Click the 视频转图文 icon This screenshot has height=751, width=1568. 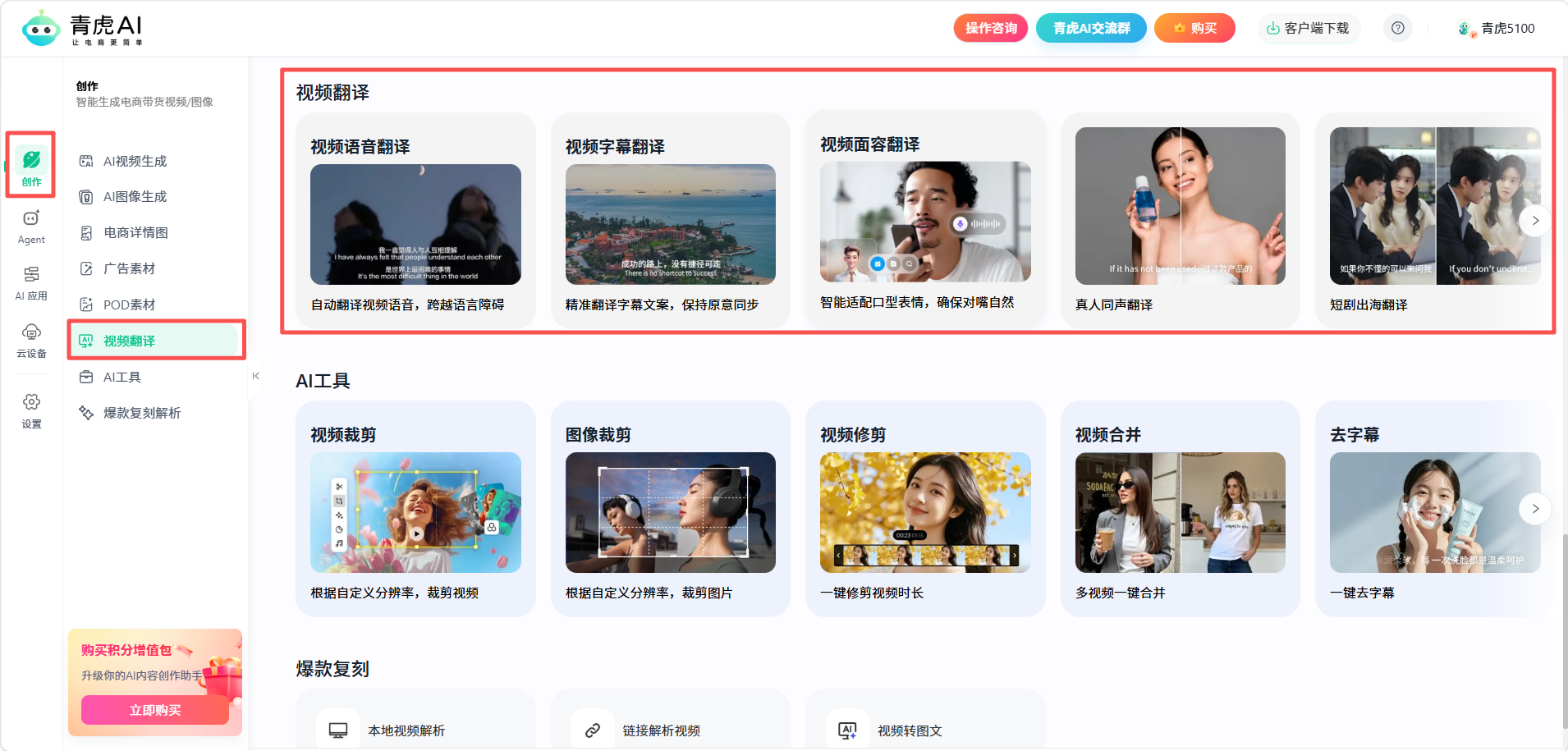[847, 730]
